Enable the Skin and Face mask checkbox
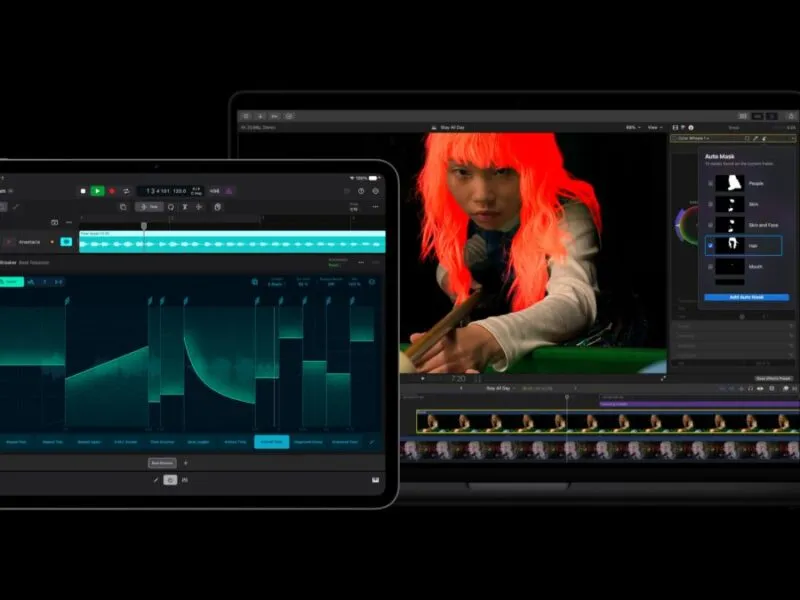800x600 pixels. coord(710,224)
